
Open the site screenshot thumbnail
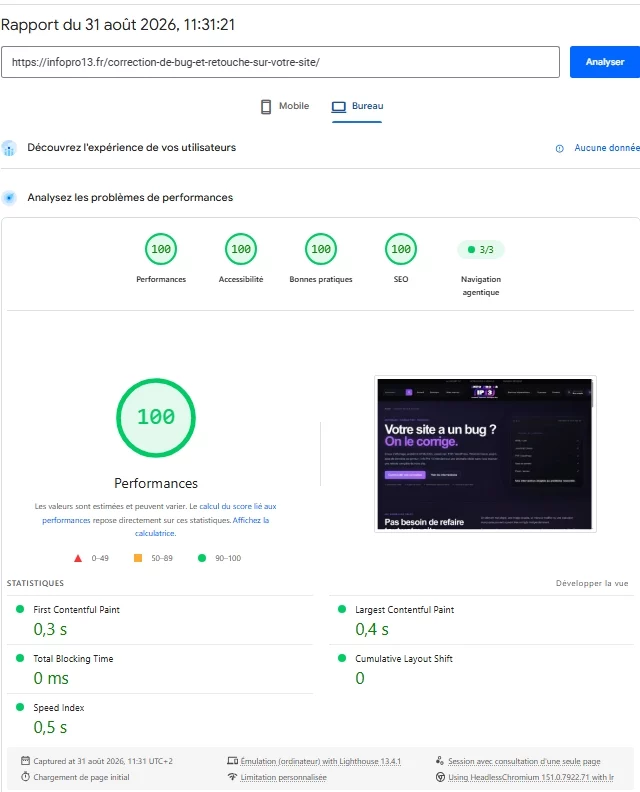click(x=485, y=454)
